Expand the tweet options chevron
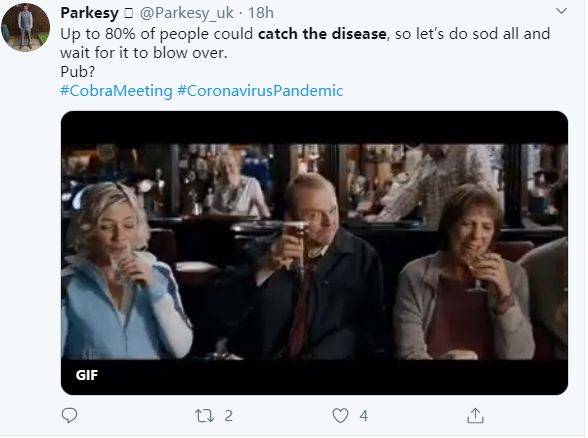The width and height of the screenshot is (588, 438). (x=561, y=11)
